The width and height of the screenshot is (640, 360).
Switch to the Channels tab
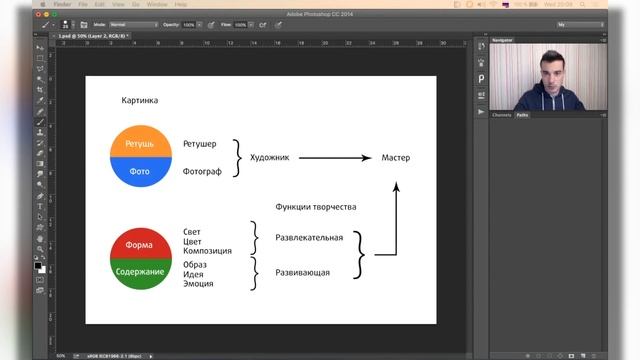pyautogui.click(x=502, y=115)
